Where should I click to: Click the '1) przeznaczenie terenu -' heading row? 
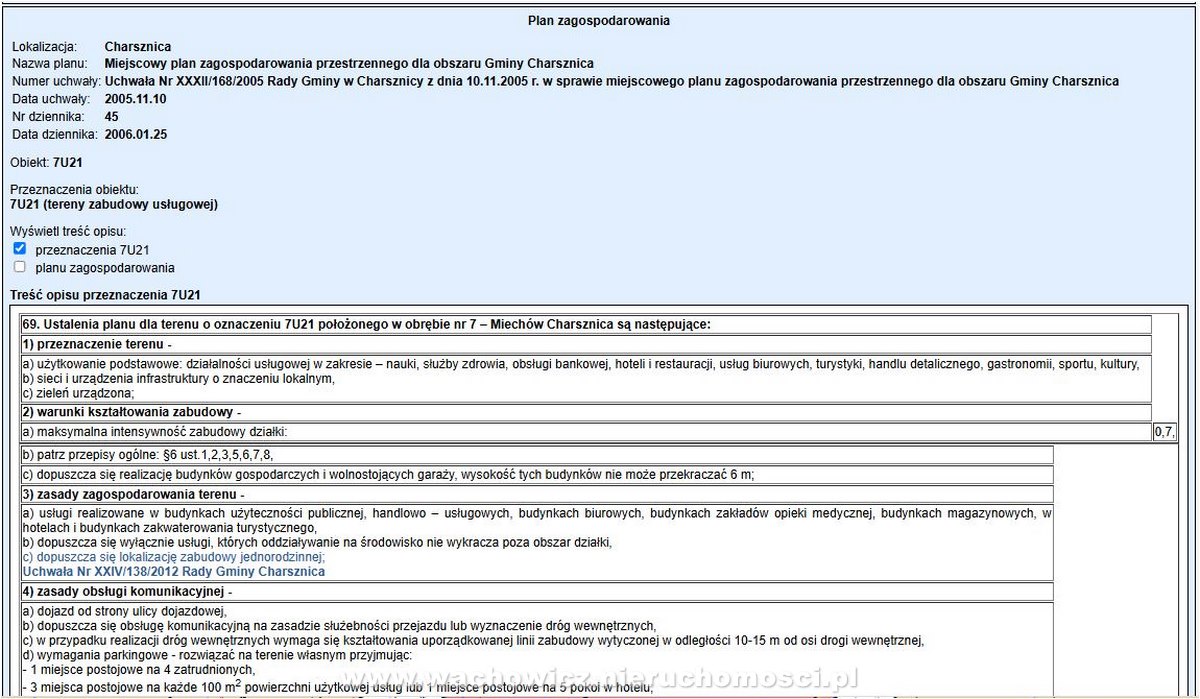point(586,344)
